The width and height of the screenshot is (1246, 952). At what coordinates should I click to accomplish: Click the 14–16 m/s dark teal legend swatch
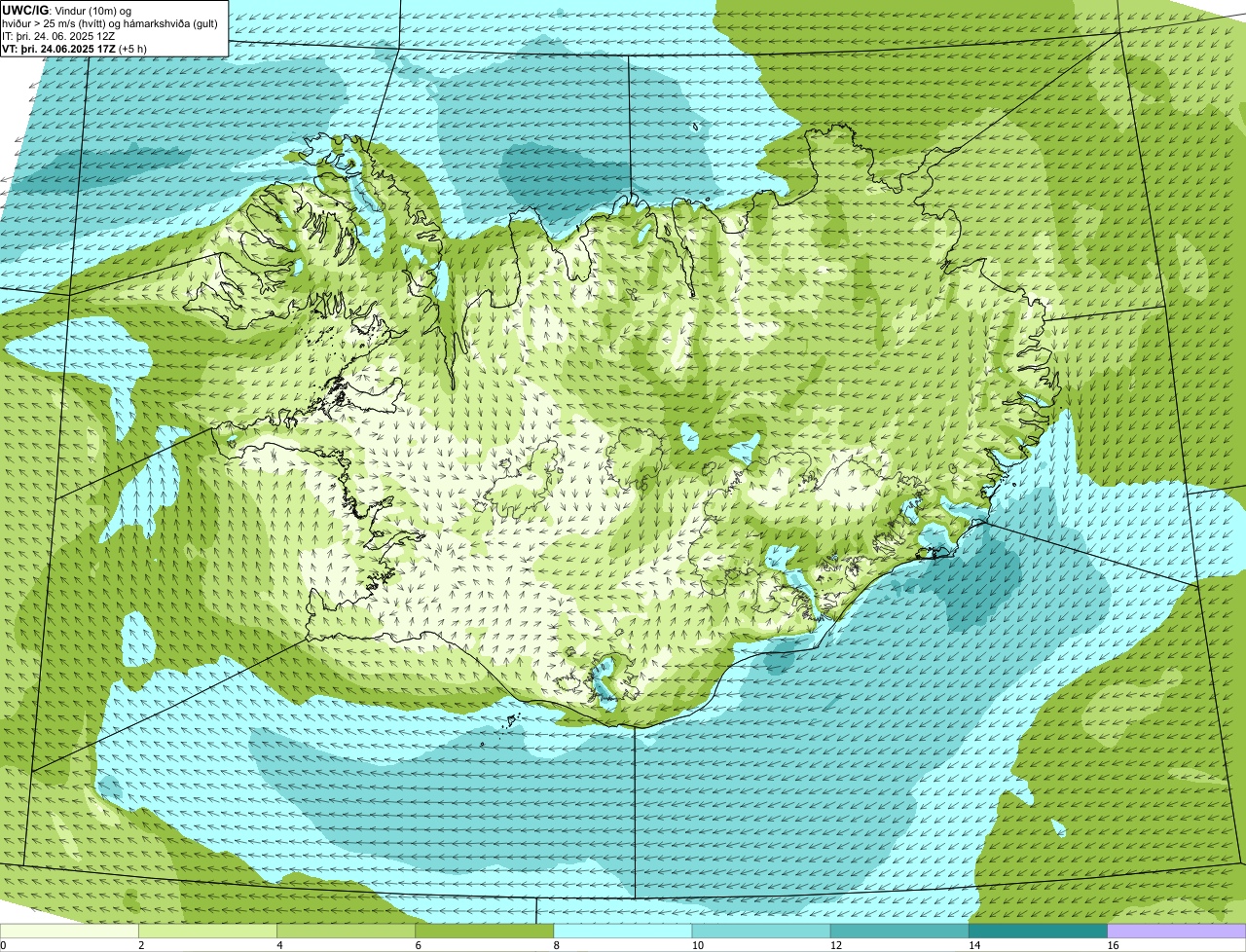click(x=1038, y=931)
